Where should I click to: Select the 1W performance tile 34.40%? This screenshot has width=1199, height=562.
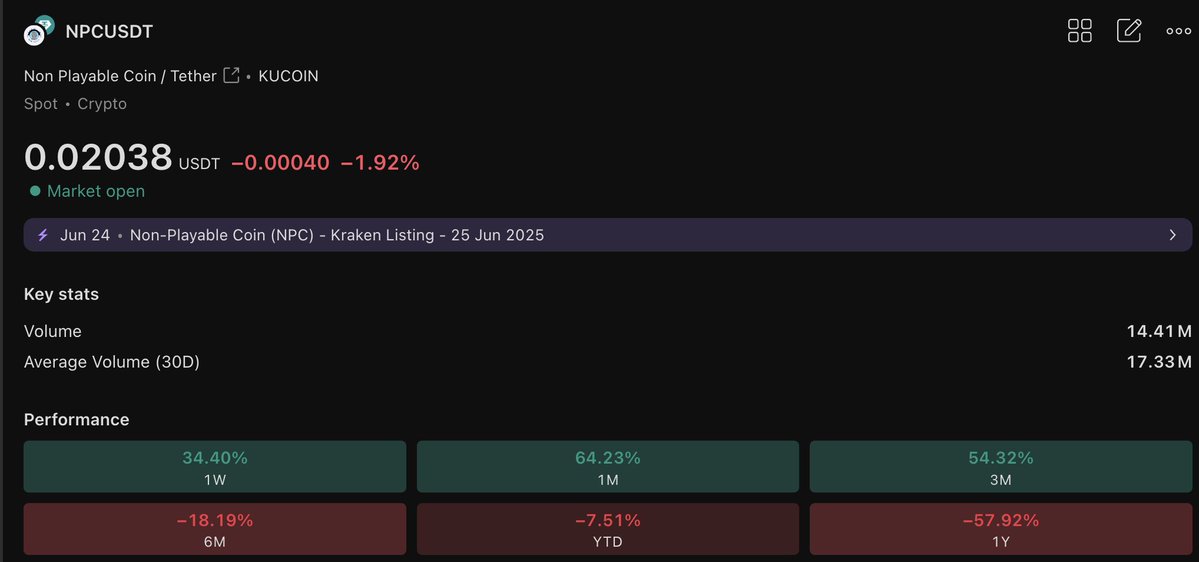(215, 466)
